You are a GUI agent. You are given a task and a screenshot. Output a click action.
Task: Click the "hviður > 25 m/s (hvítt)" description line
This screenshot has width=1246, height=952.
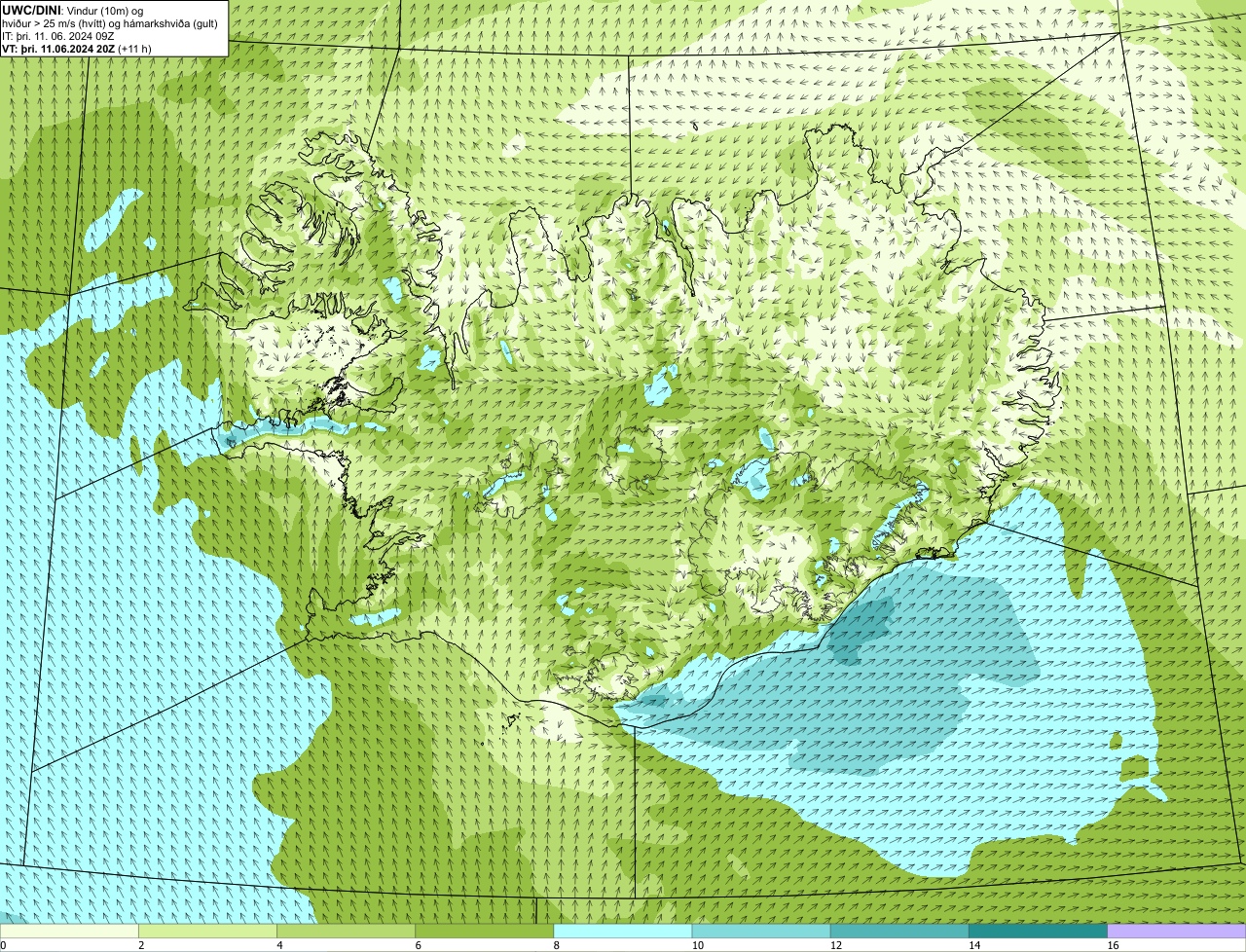[110, 22]
